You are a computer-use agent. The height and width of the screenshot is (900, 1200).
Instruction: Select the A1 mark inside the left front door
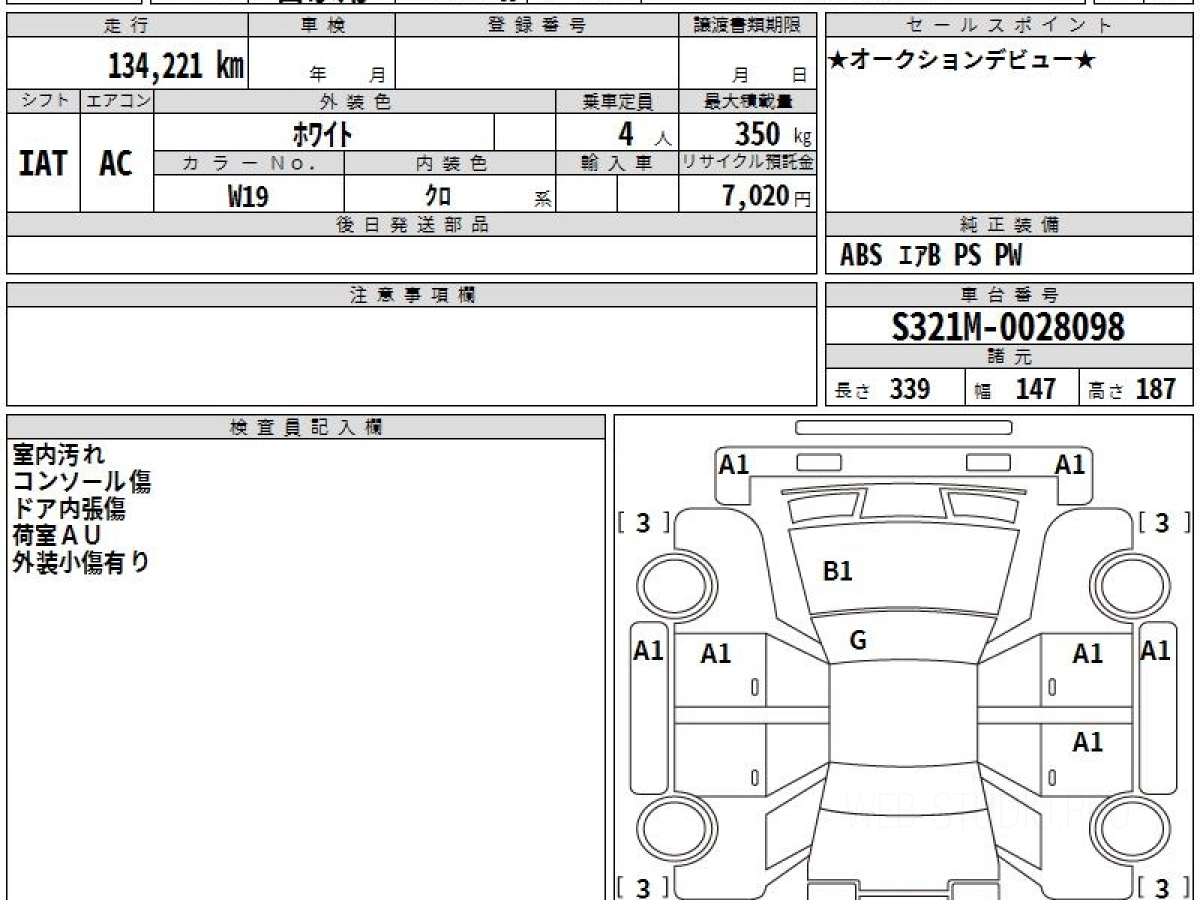click(x=716, y=654)
